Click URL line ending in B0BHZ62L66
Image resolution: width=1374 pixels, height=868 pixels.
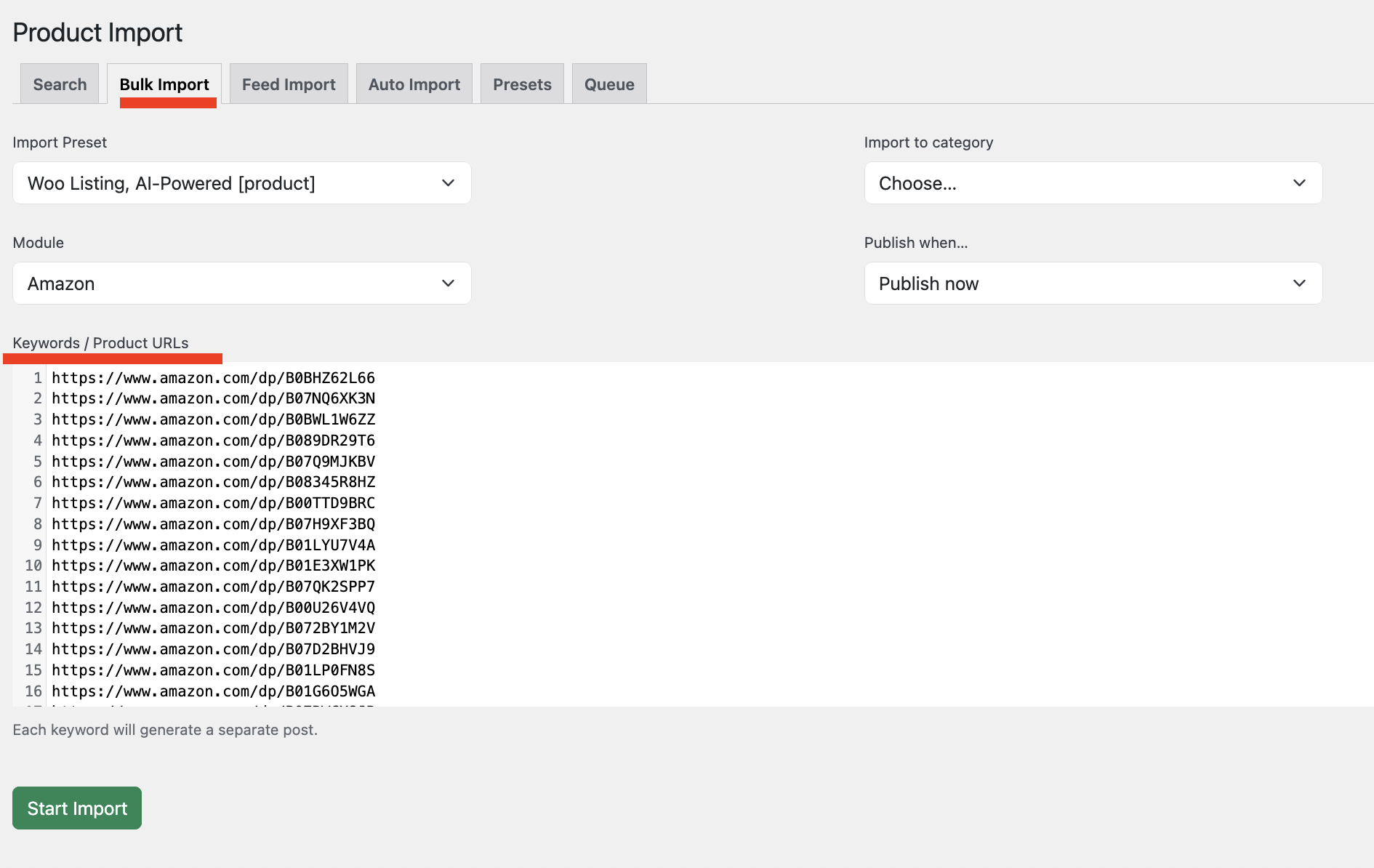[x=213, y=378]
